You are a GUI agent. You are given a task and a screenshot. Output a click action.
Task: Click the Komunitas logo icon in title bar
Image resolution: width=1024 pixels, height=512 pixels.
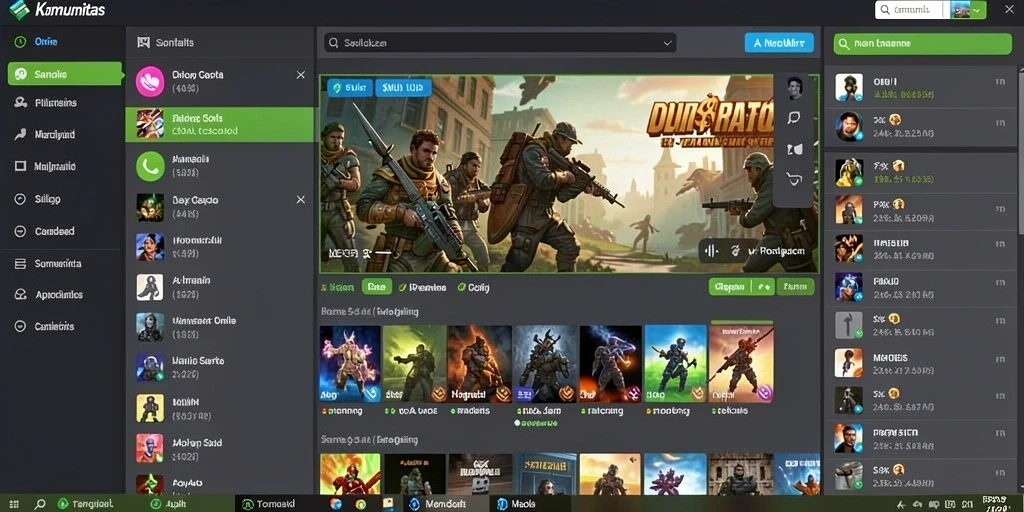(x=20, y=10)
